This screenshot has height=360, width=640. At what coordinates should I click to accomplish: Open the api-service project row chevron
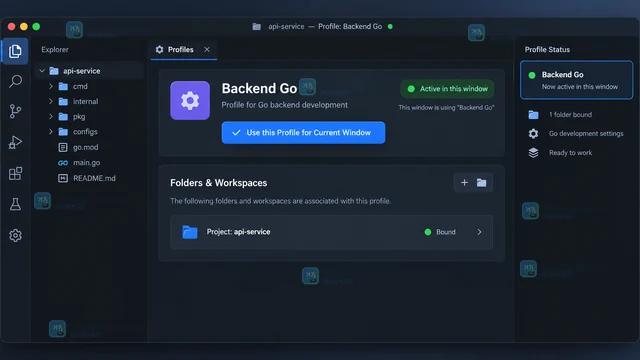(x=479, y=232)
